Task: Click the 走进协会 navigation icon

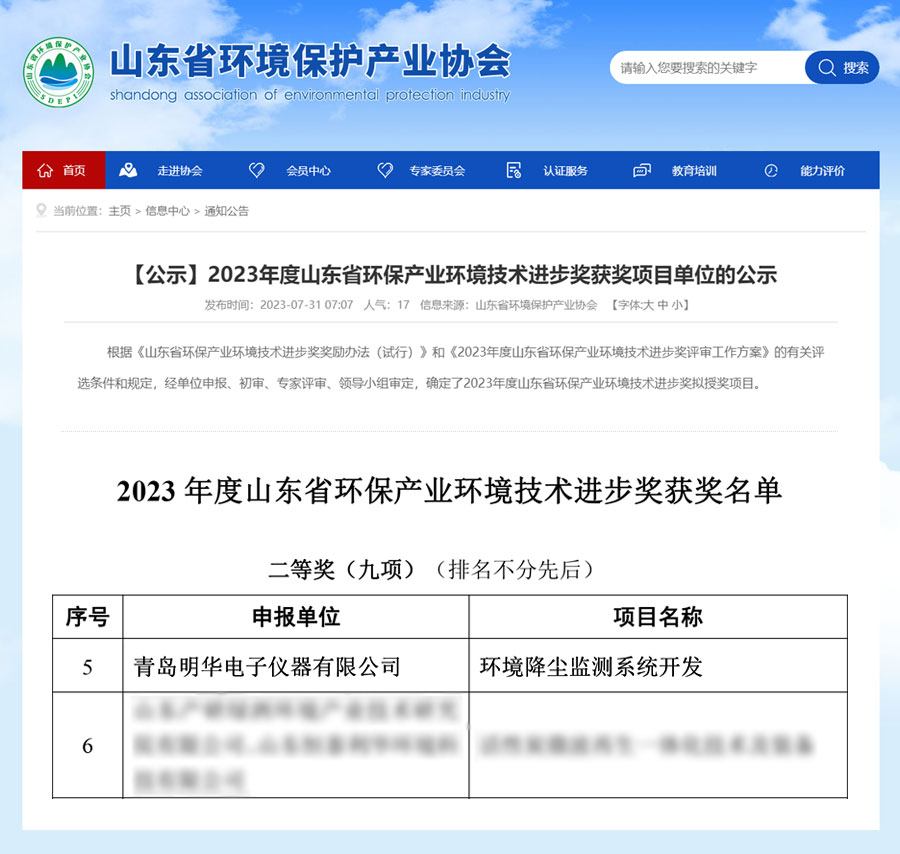Action: [127, 171]
